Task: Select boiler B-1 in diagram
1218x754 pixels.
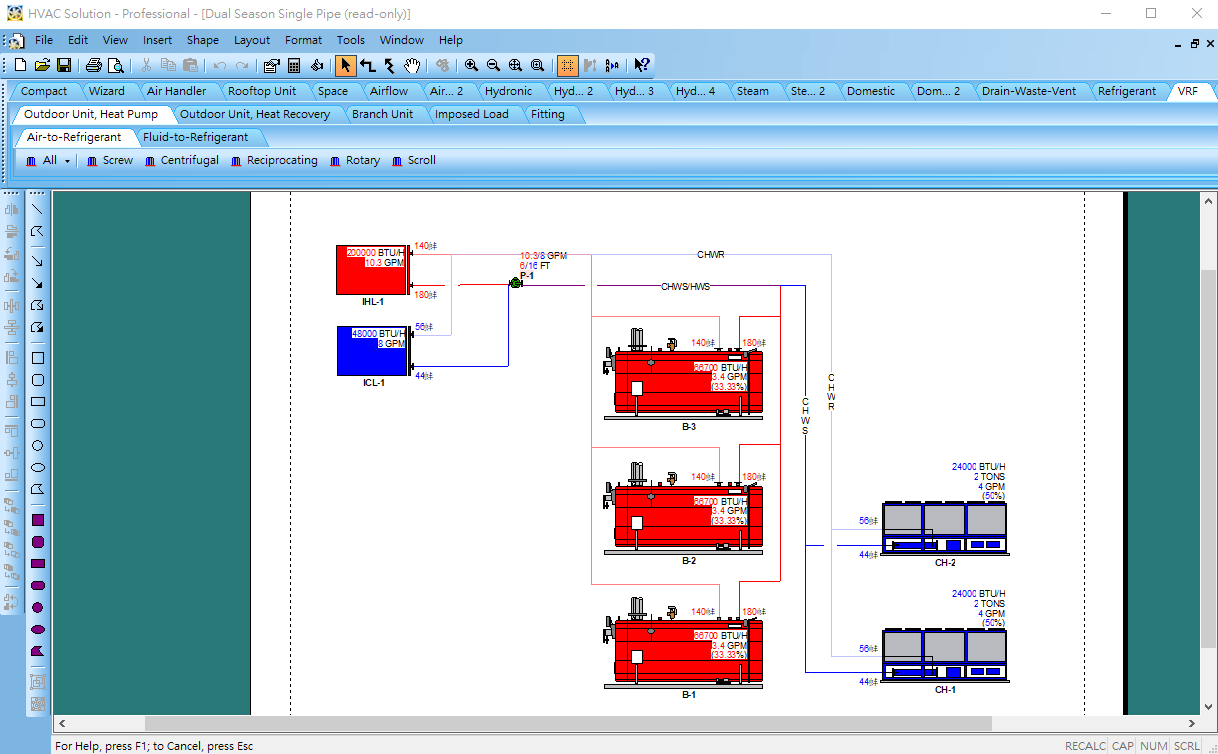Action: (x=684, y=643)
